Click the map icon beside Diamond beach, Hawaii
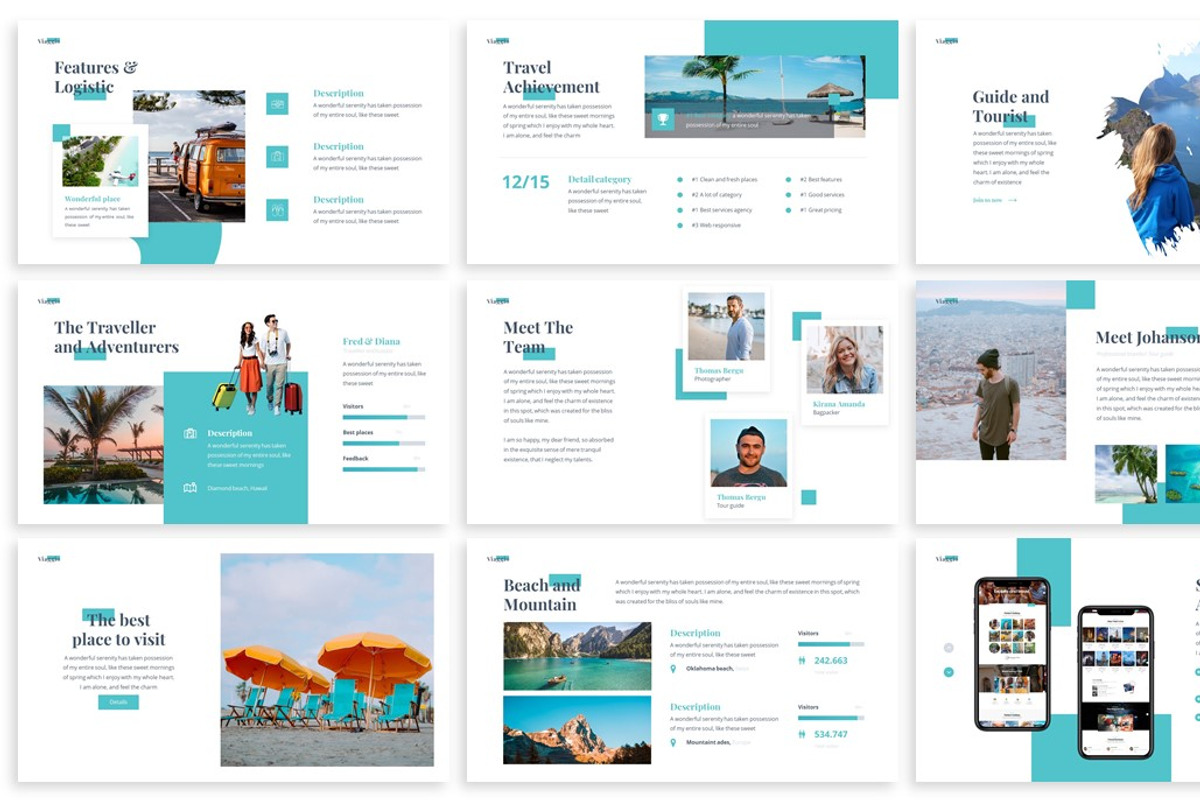 click(x=190, y=488)
